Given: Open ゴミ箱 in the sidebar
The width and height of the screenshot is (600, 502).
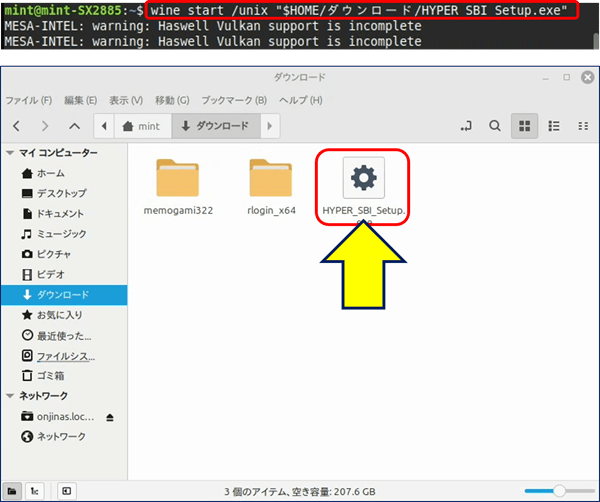Looking at the screenshot, I should pyautogui.click(x=64, y=376).
